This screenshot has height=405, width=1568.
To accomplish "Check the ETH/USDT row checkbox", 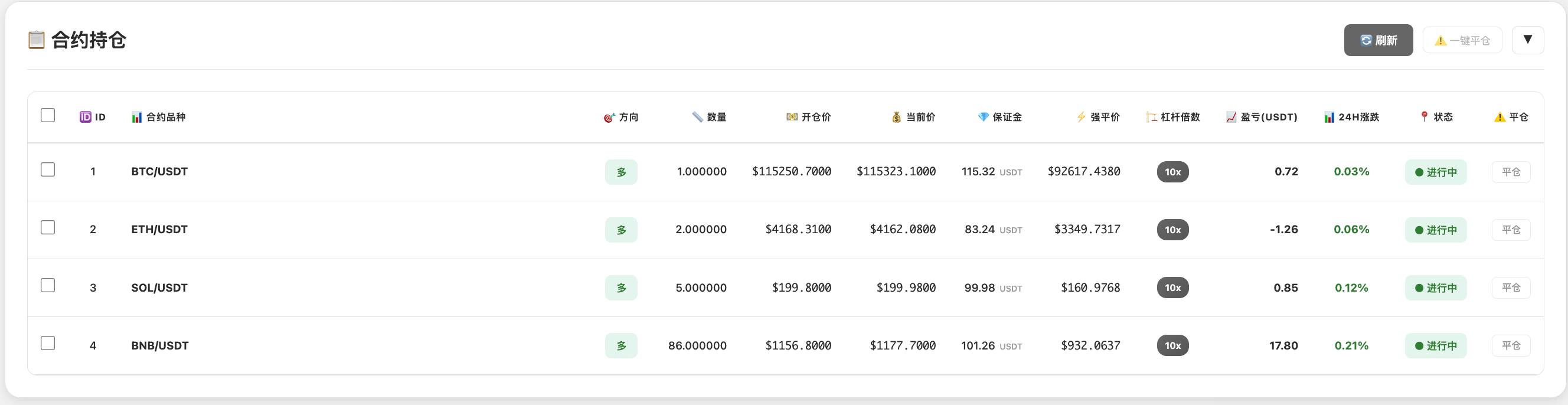I will tap(48, 227).
